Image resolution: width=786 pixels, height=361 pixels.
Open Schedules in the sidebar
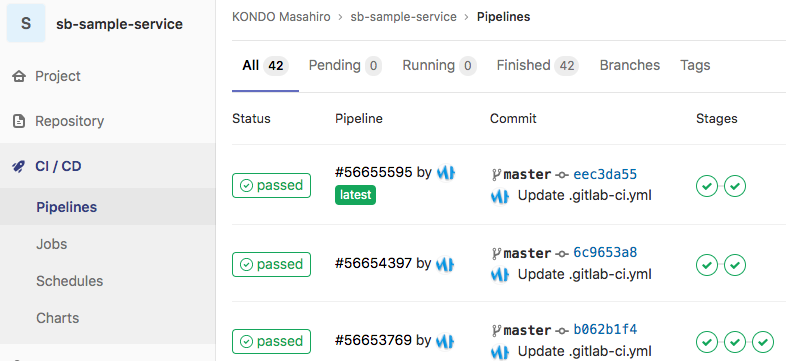pyautogui.click(x=70, y=281)
